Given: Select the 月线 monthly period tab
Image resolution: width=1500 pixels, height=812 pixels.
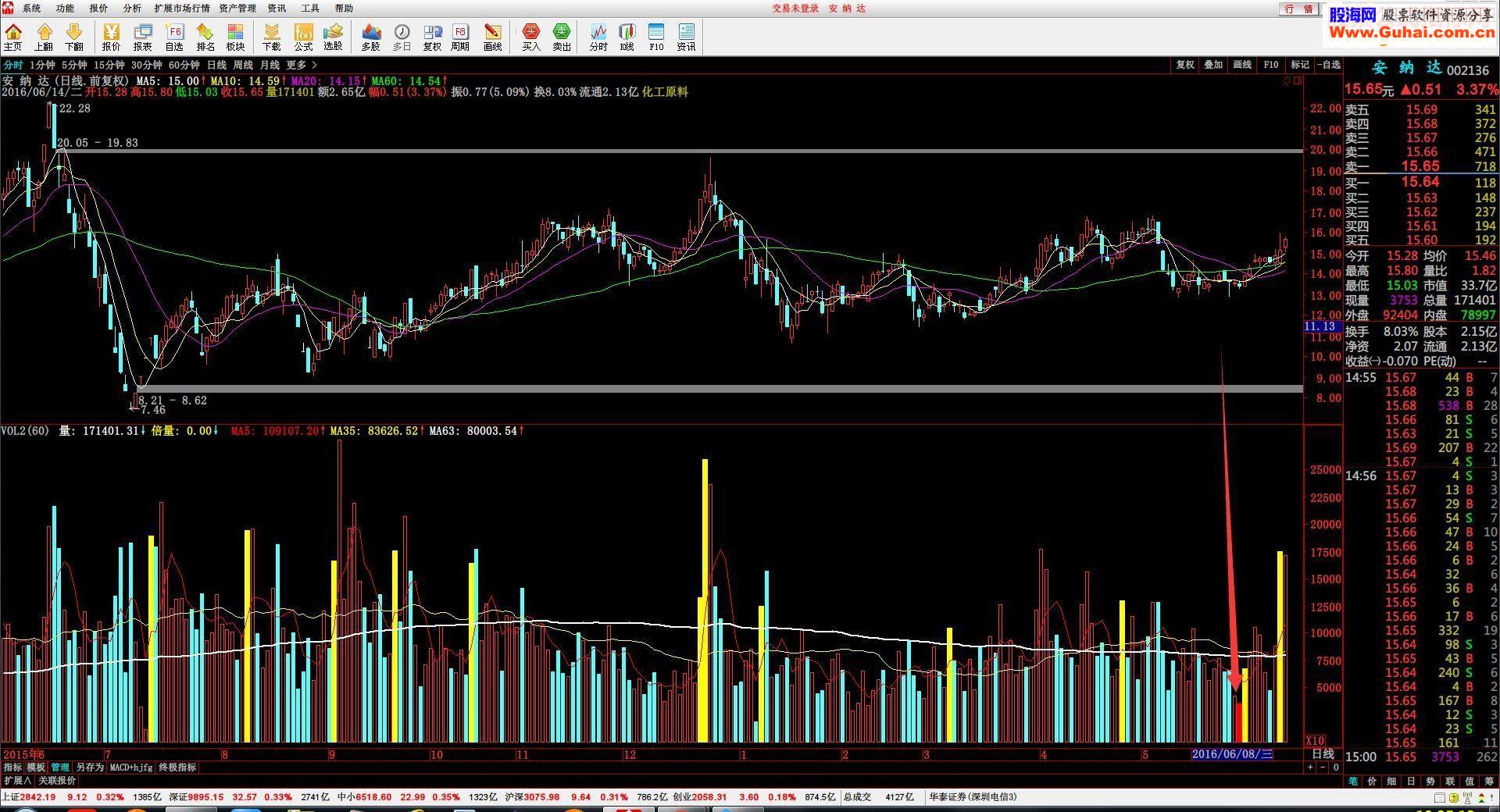Looking at the screenshot, I should click(x=270, y=65).
